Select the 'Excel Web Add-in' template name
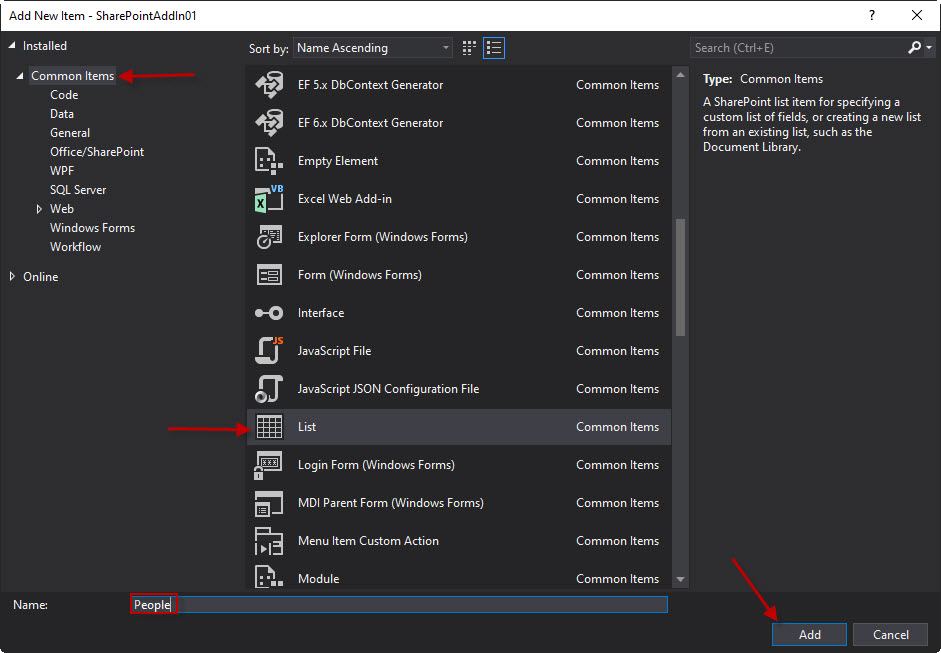The image size is (941, 653). click(x=344, y=199)
